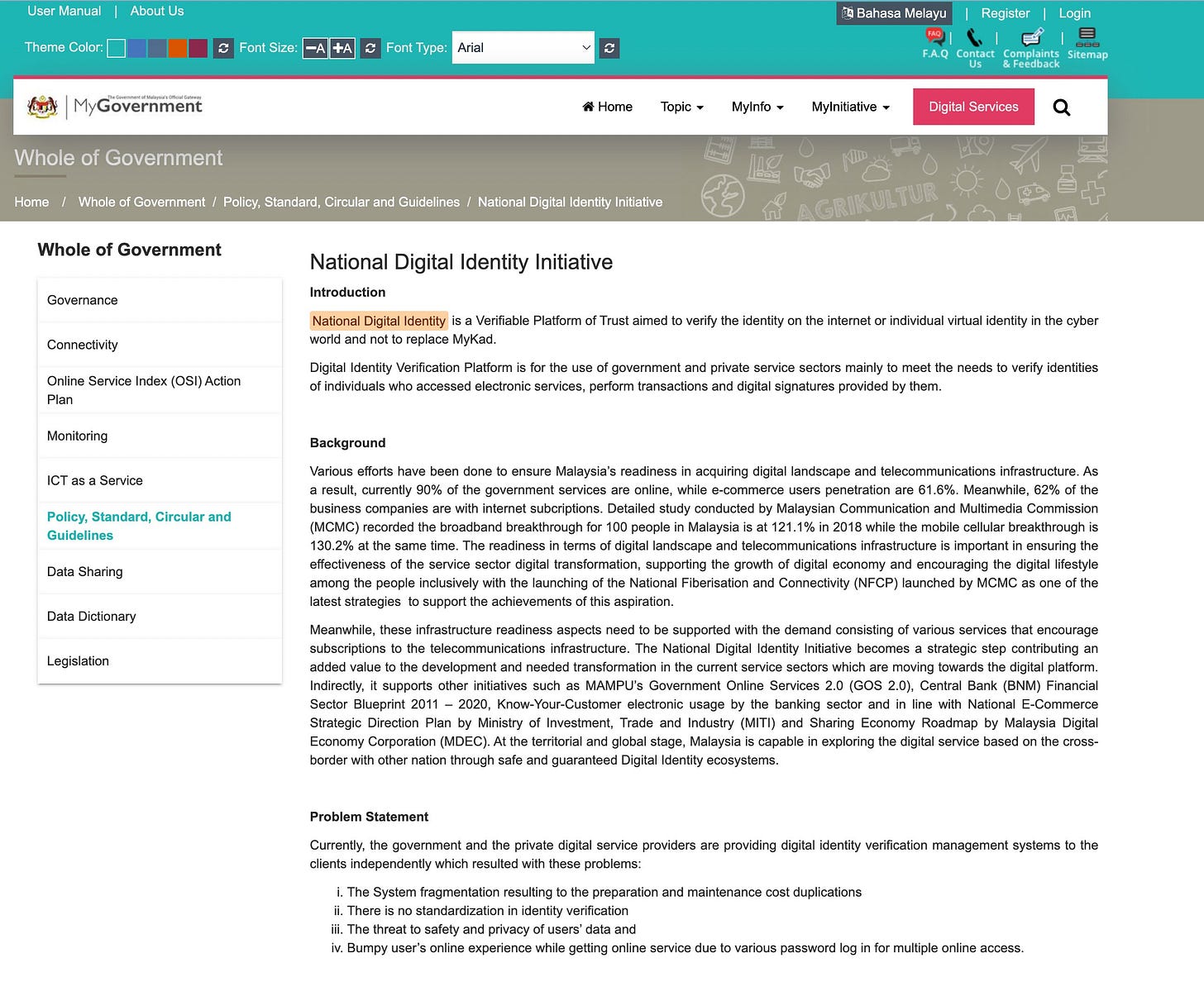
Task: Click the National Digital Identity Initiative heading
Action: pos(461,262)
